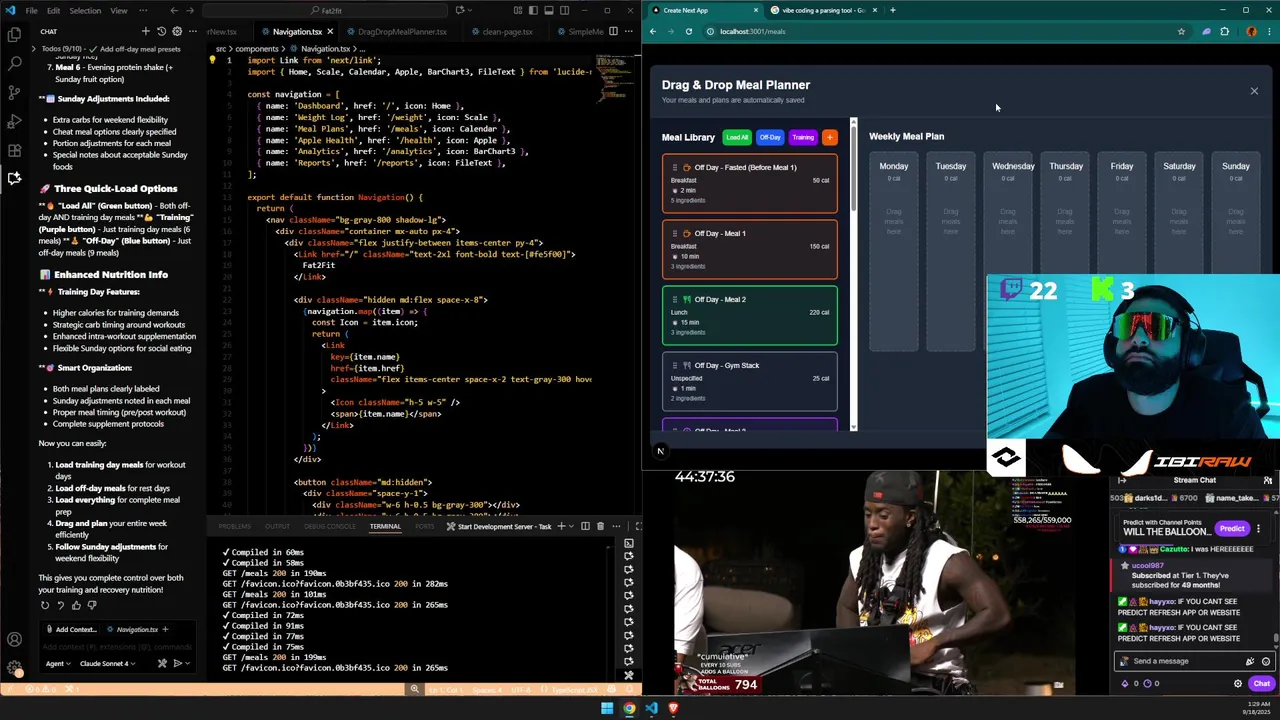Split the terminal panel
1280x720 pixels.
(586, 526)
